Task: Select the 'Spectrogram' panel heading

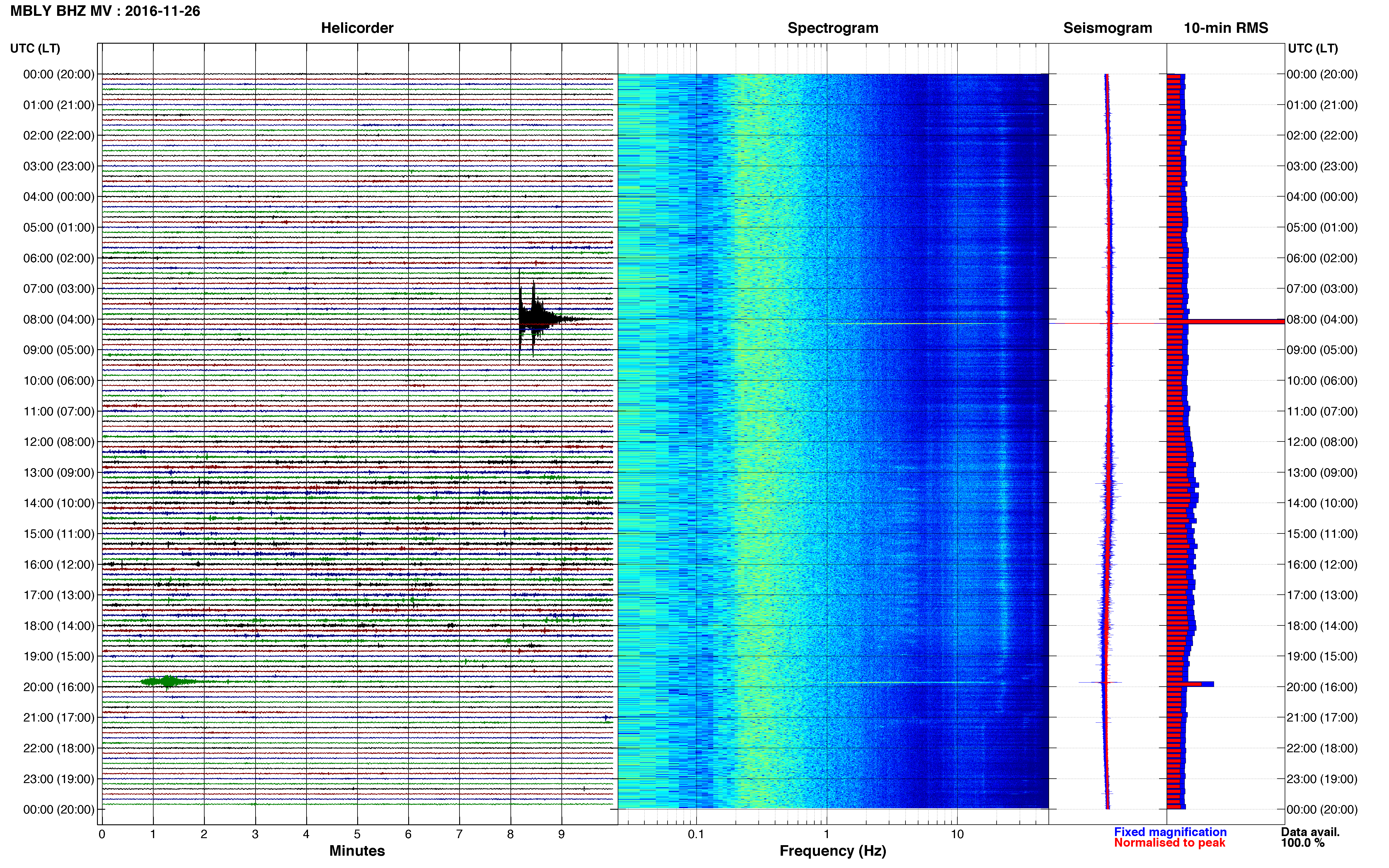Action: click(x=833, y=28)
